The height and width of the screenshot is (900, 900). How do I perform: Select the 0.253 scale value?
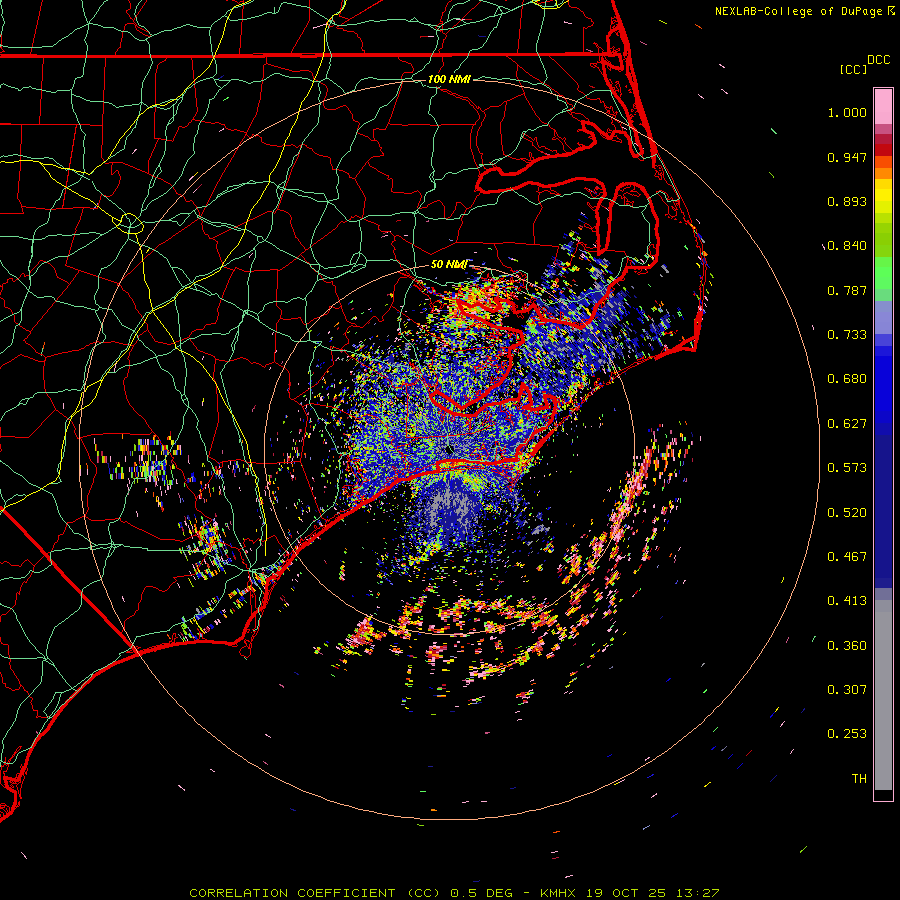847,734
